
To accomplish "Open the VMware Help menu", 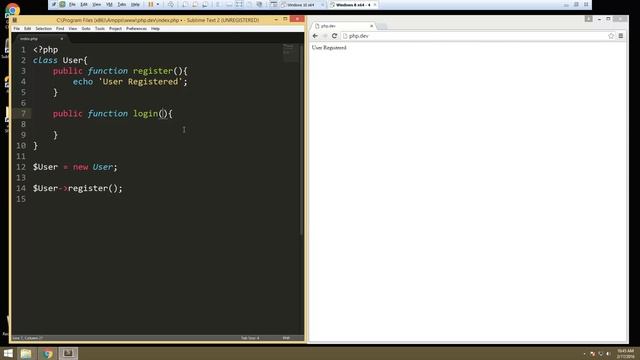I will pyautogui.click(x=135, y=4).
